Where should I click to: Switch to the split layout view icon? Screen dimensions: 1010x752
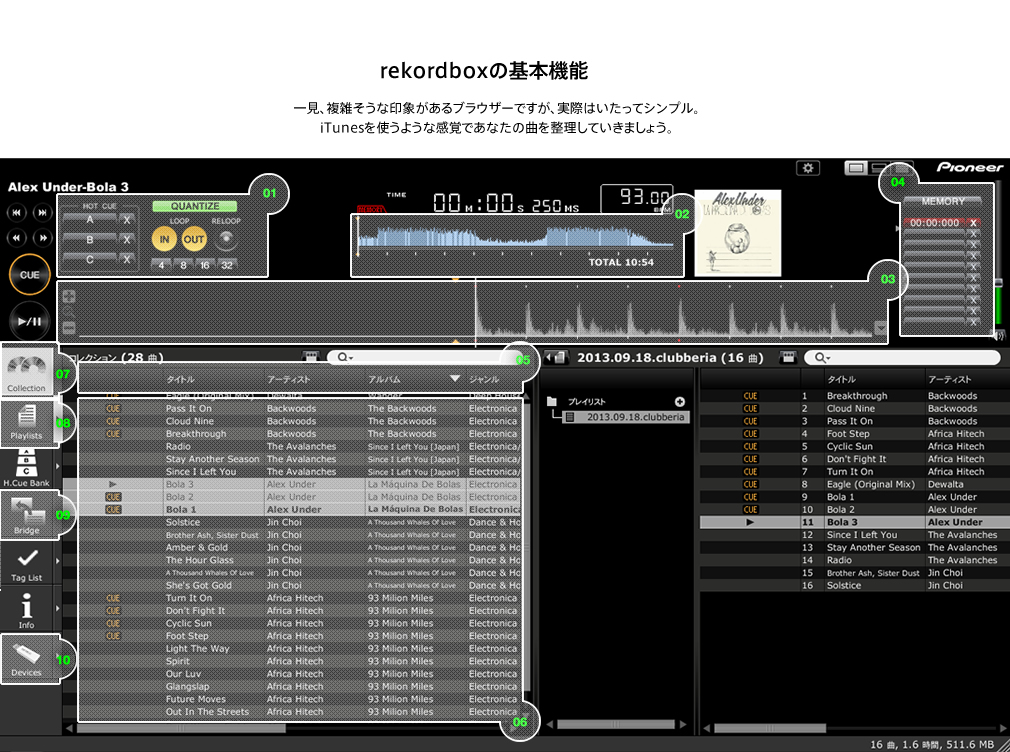879,168
